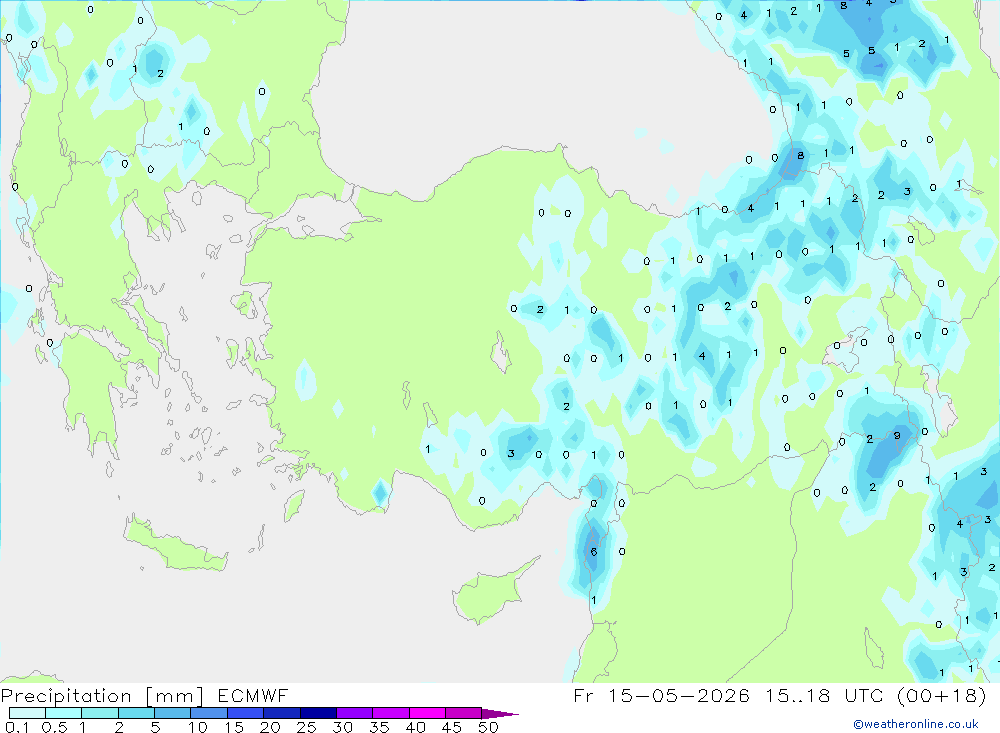Click the 40–45 mm magenta legend swatch

pyautogui.click(x=427, y=713)
